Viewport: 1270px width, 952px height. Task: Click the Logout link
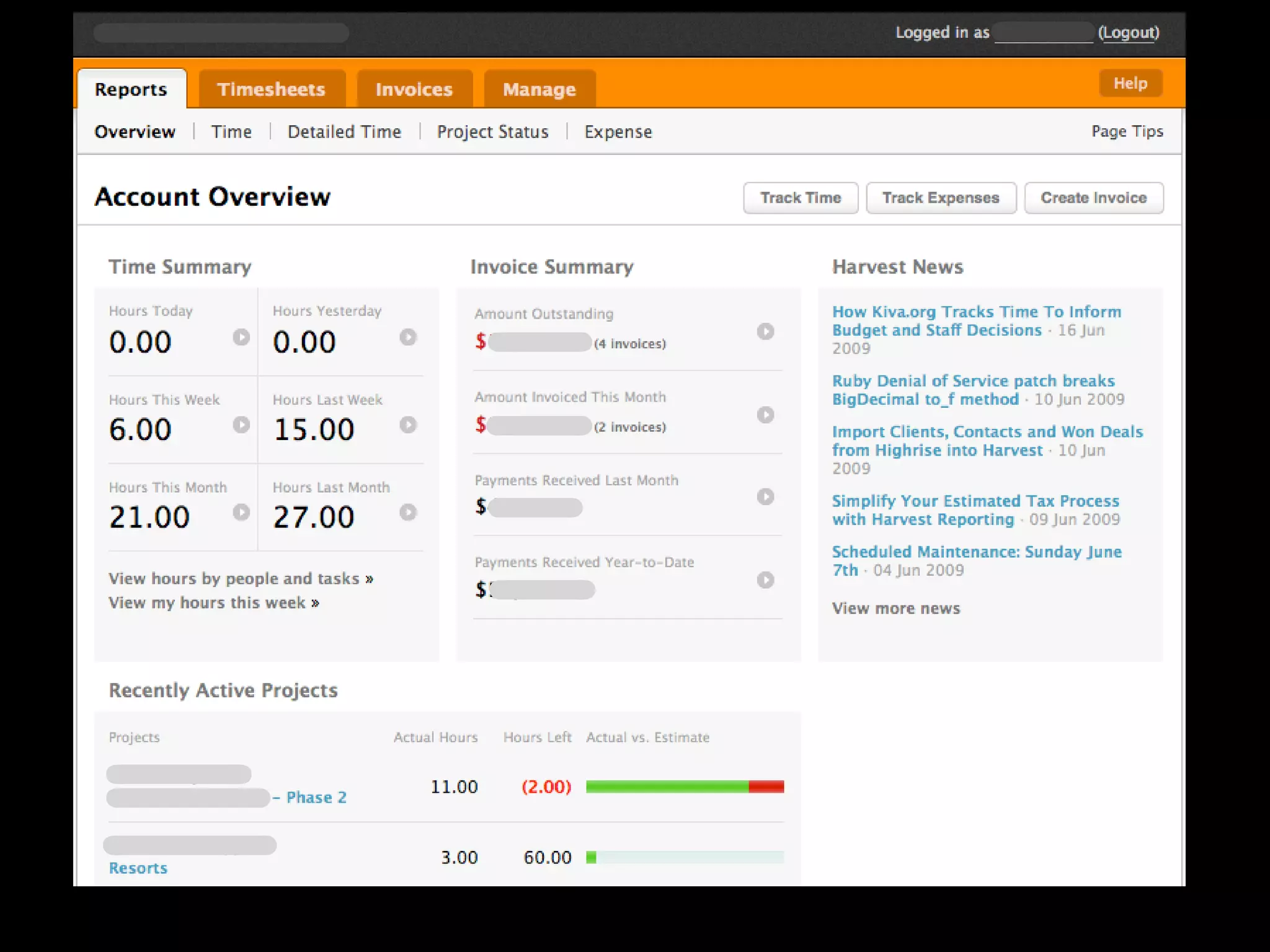1128,33
